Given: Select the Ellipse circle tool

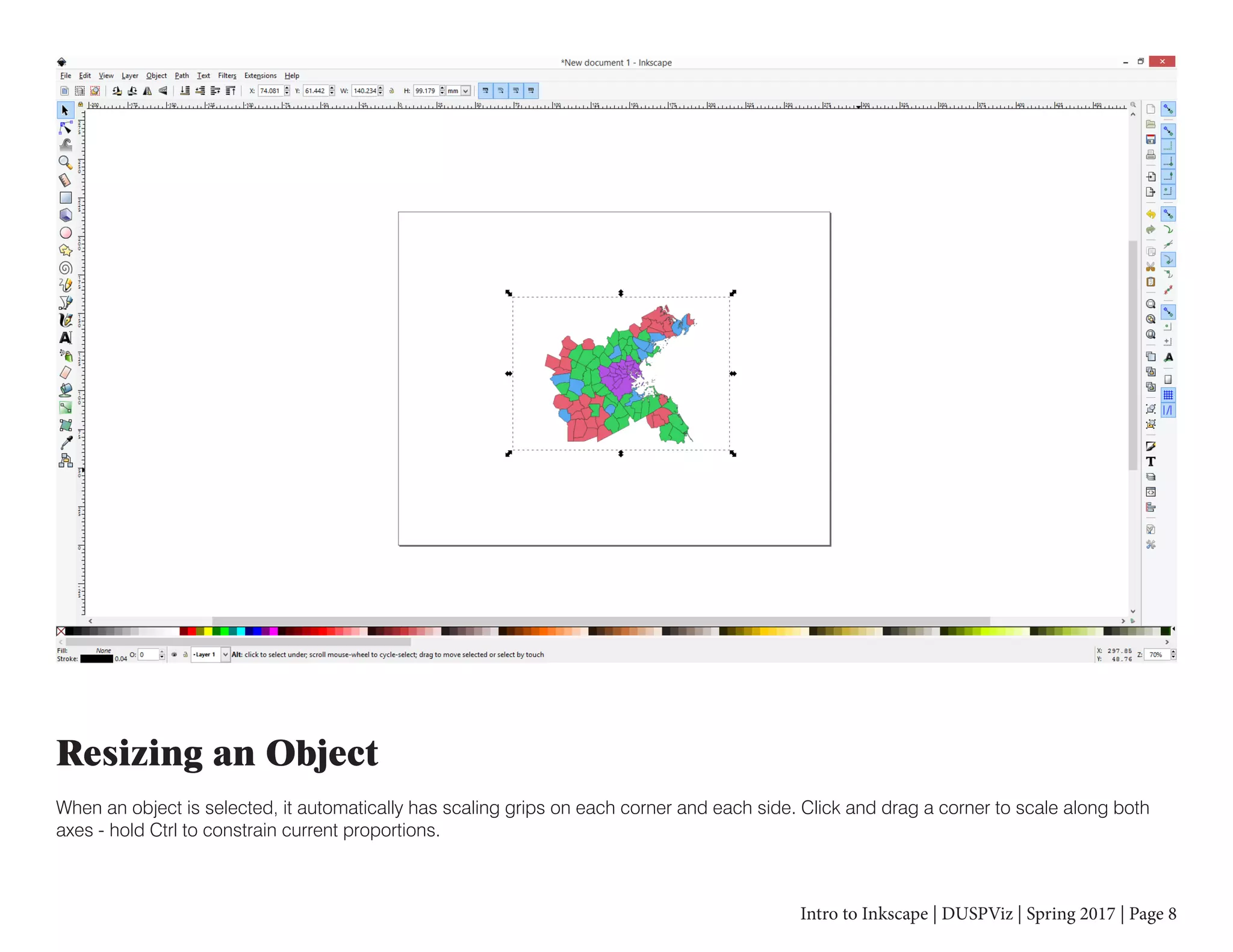Looking at the screenshot, I should click(x=65, y=233).
